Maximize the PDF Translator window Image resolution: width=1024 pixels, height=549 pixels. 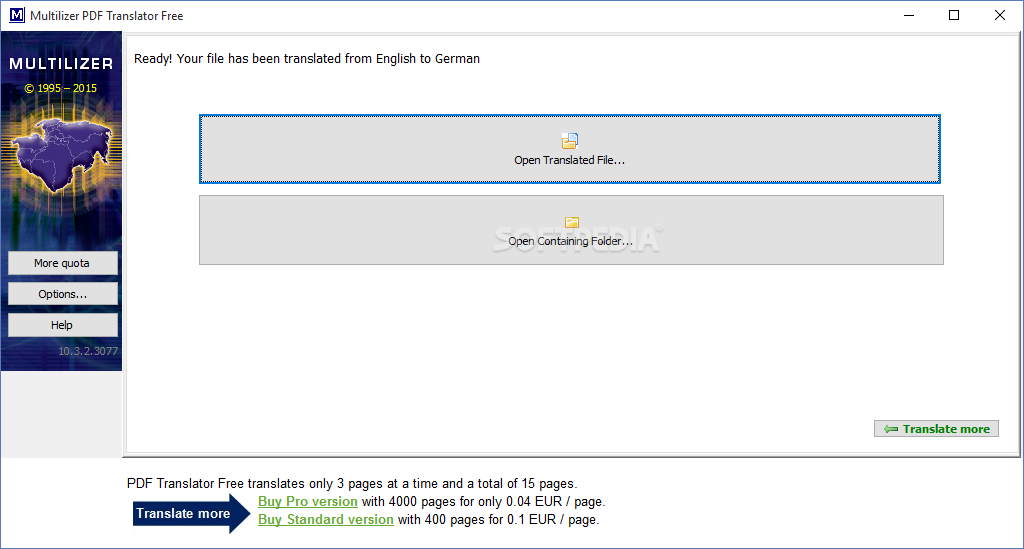[x=954, y=15]
